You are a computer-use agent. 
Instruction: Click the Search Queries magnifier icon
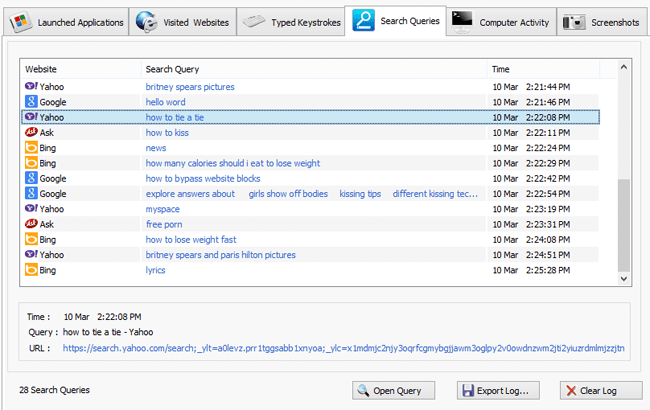363,20
